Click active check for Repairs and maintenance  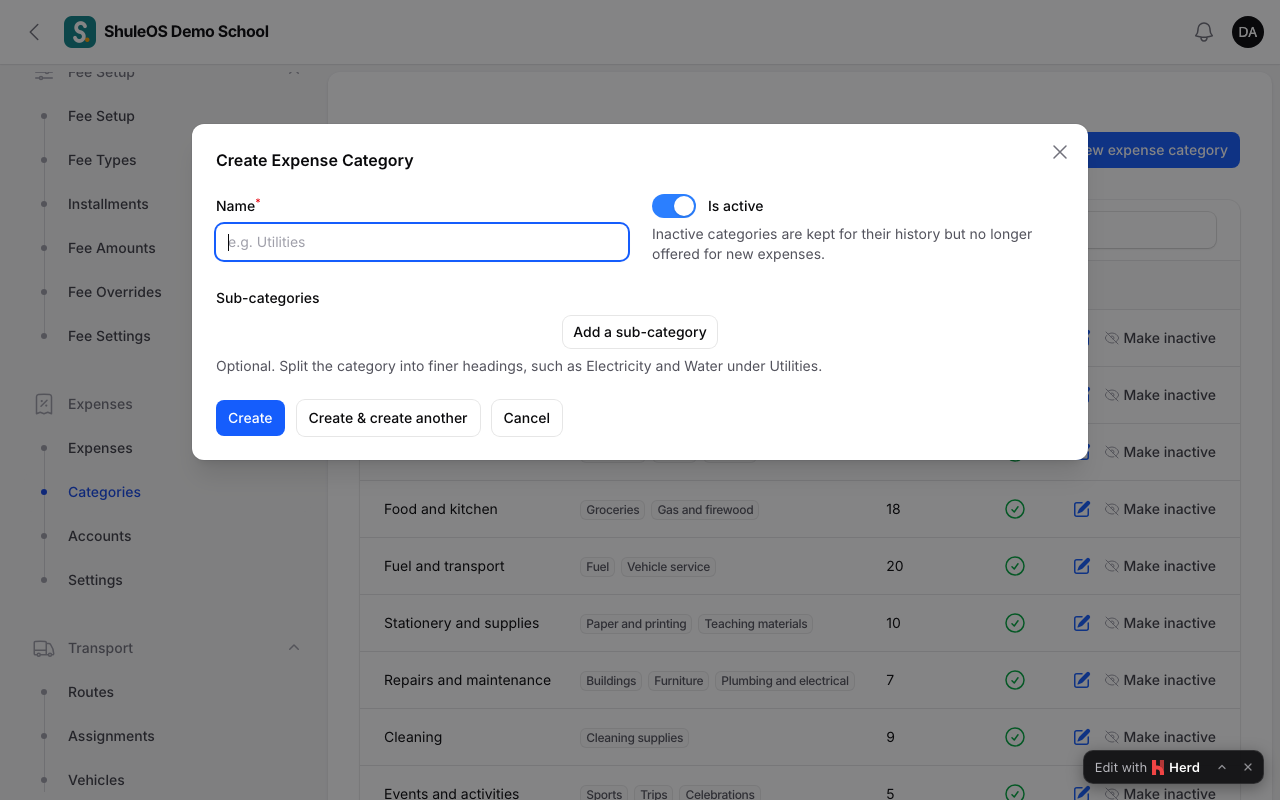[x=1015, y=680]
